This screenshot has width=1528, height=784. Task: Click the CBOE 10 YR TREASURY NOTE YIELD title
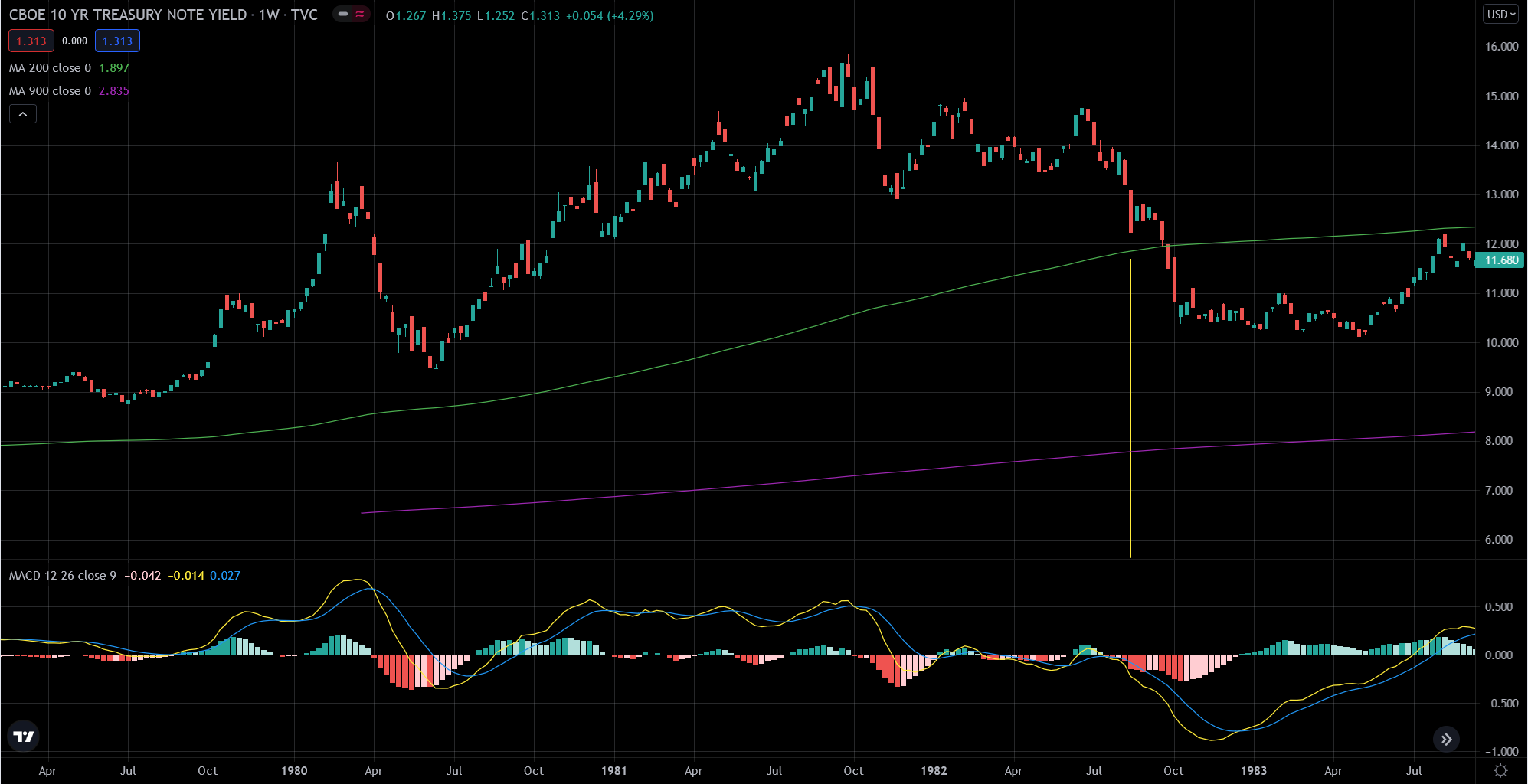(x=128, y=15)
